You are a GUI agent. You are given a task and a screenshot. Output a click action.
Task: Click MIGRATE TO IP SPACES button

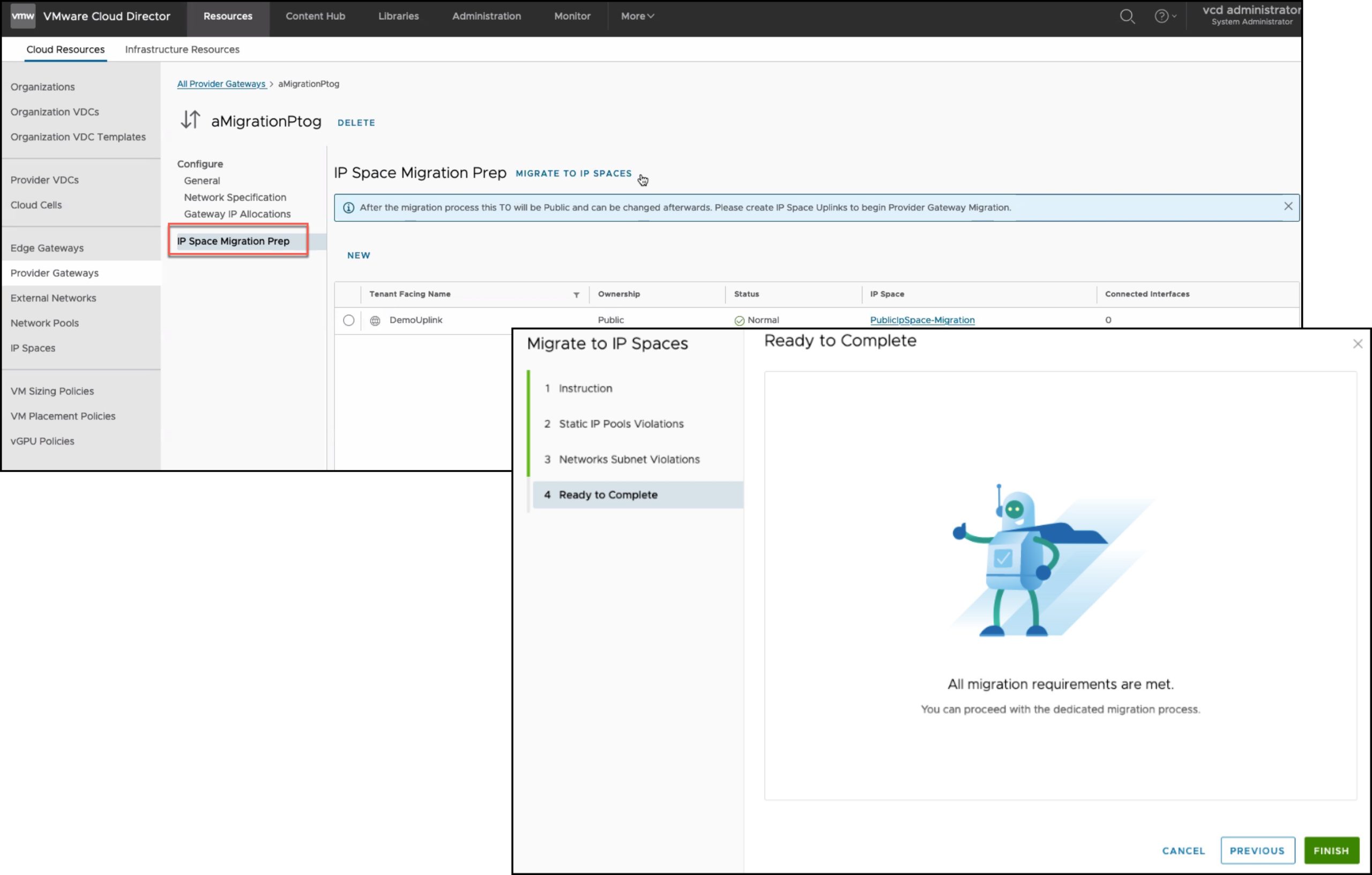click(573, 173)
